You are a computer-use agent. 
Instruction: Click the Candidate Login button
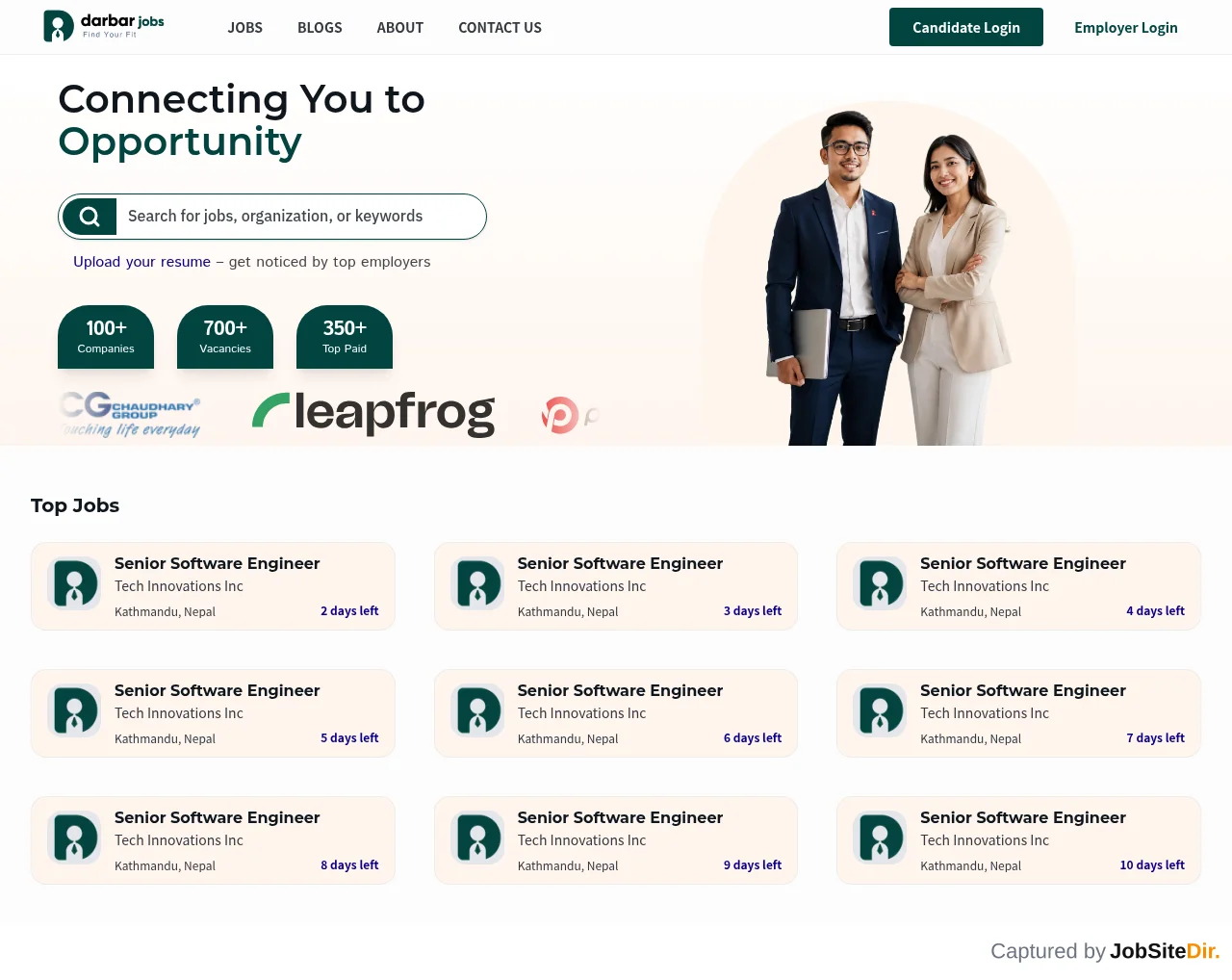pos(966,27)
